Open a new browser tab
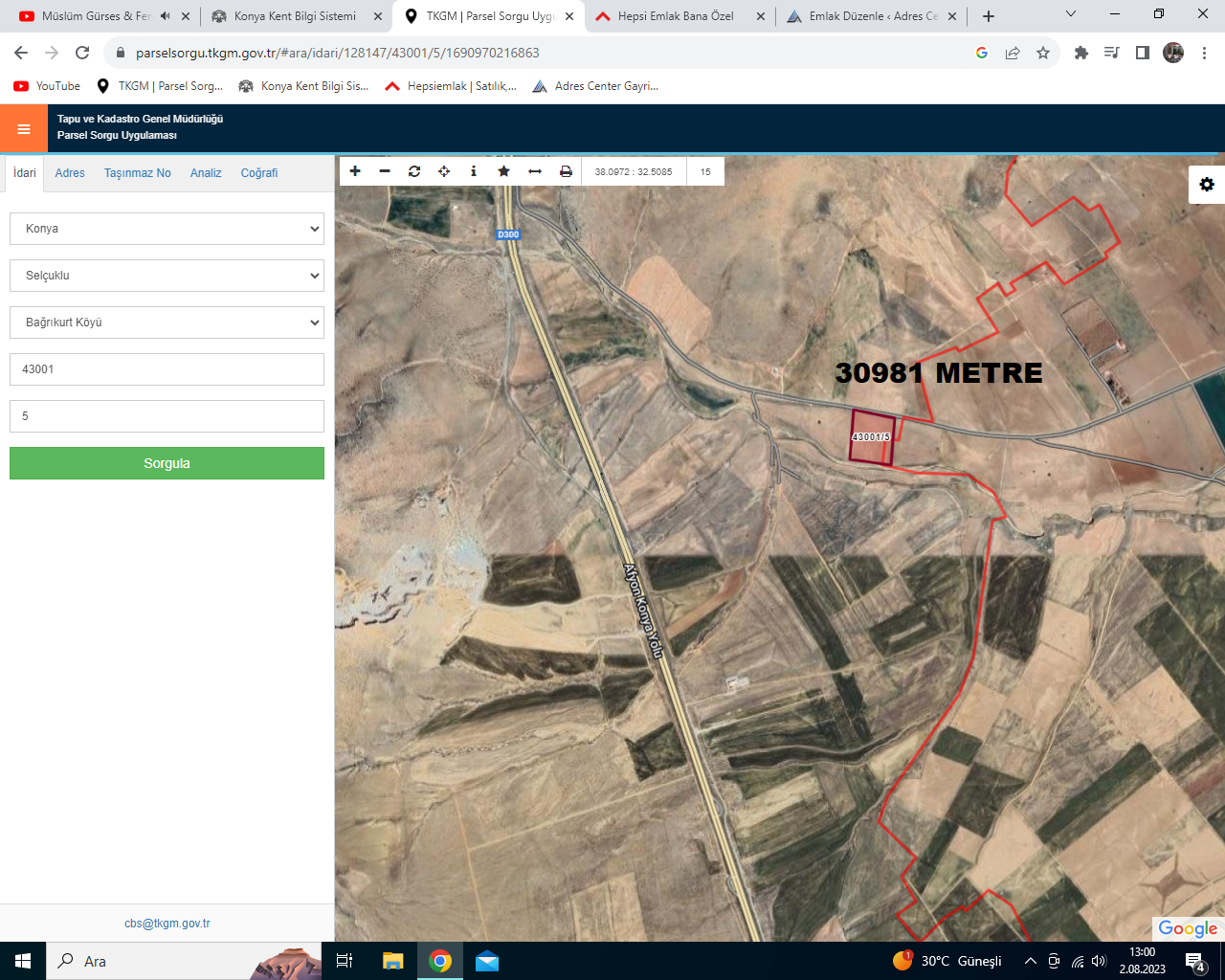Screen dimensions: 1225x980 [x=989, y=16]
